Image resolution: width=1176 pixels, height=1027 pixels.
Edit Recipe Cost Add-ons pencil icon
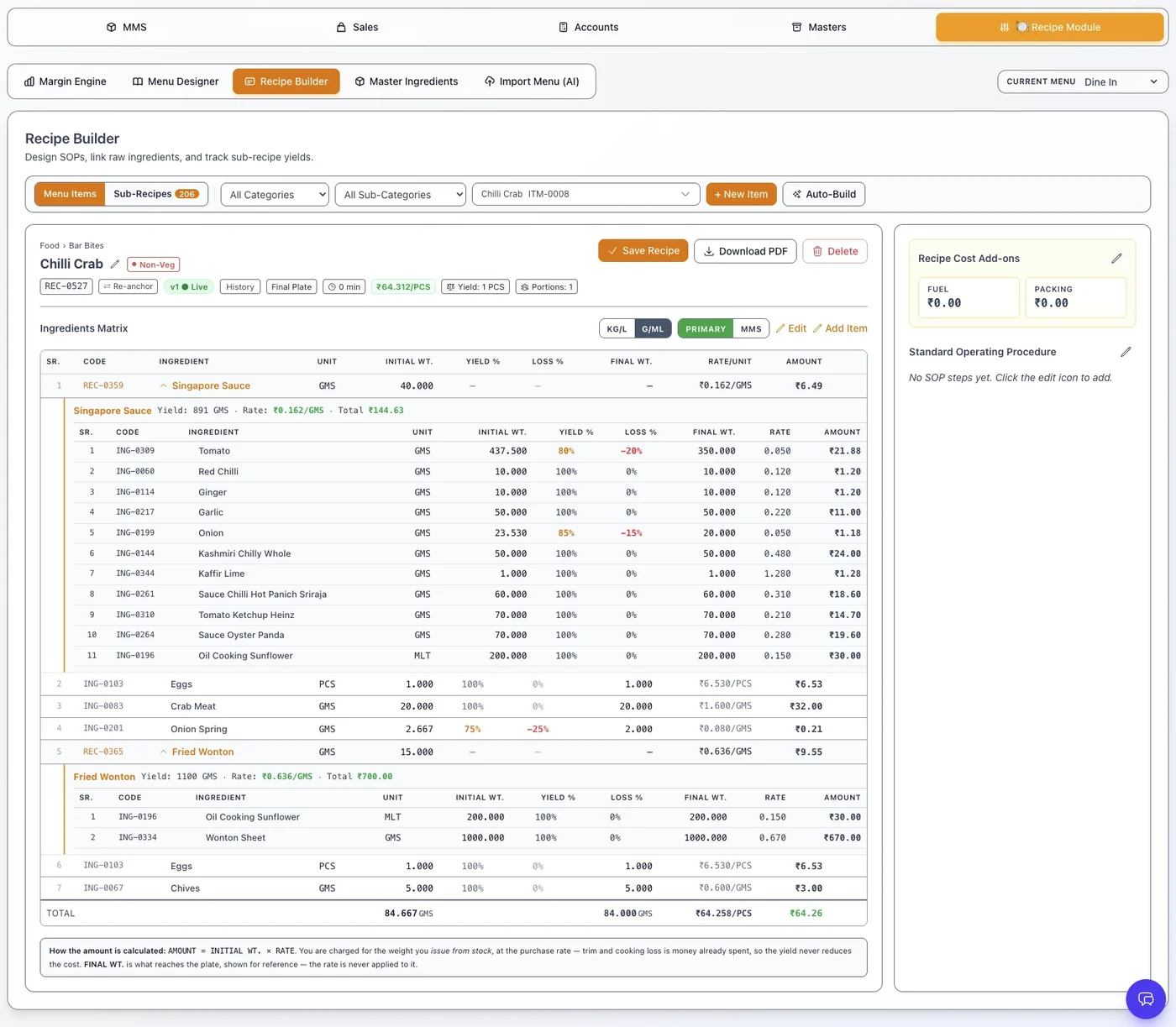(x=1116, y=259)
